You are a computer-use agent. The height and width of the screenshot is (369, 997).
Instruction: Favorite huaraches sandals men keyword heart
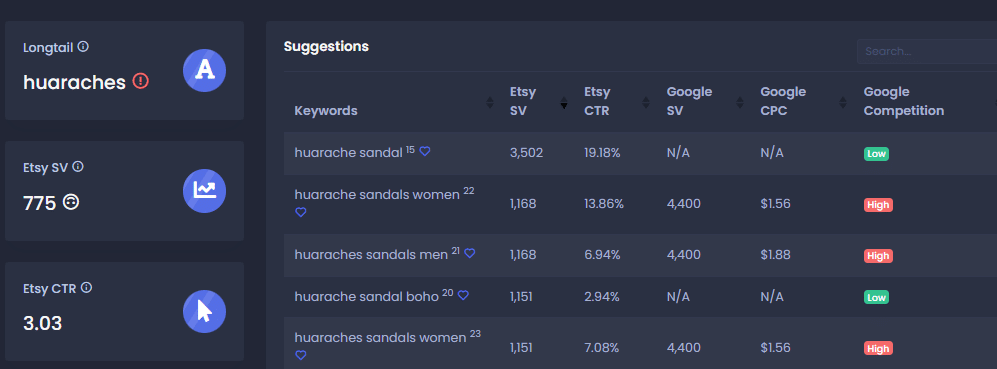[470, 253]
